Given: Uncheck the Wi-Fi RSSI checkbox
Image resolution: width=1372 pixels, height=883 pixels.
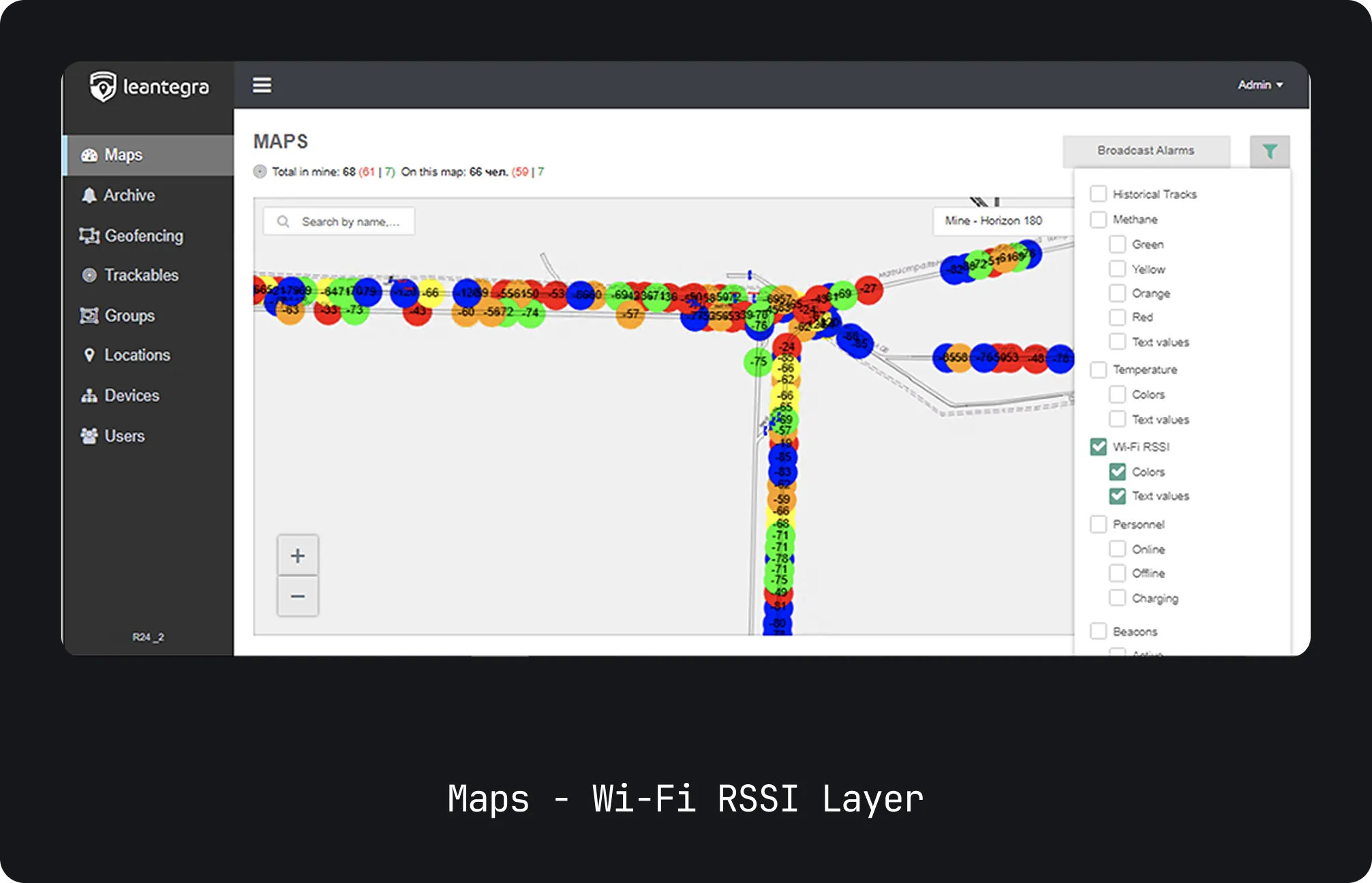Looking at the screenshot, I should click(x=1098, y=447).
